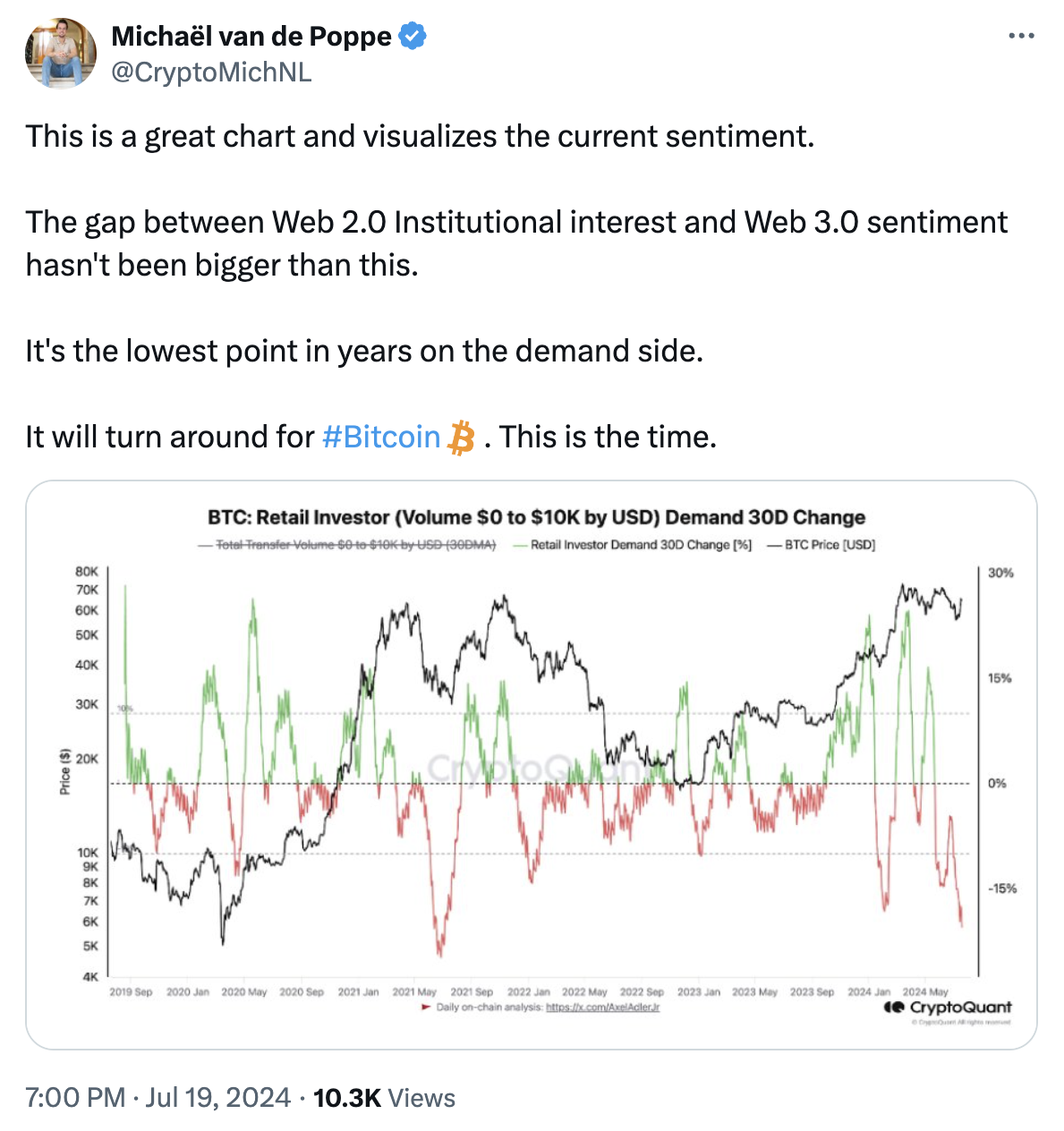Click the Michaël van de Poppe display name
This screenshot has width=1064, height=1131.
click(251, 37)
